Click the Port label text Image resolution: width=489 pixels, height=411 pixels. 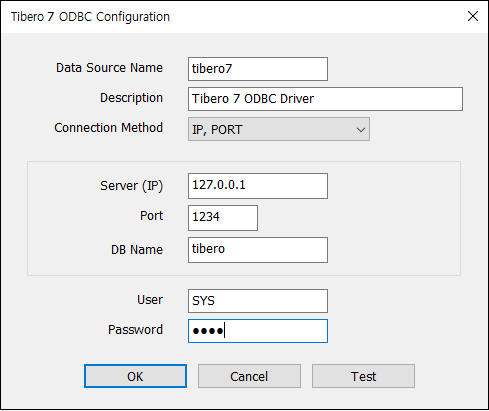pos(151,216)
